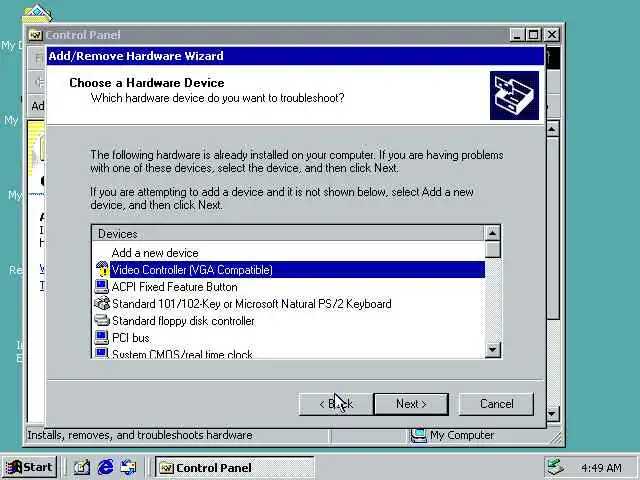Click the PCI bus computer icon
640x480 pixels.
tap(102, 338)
